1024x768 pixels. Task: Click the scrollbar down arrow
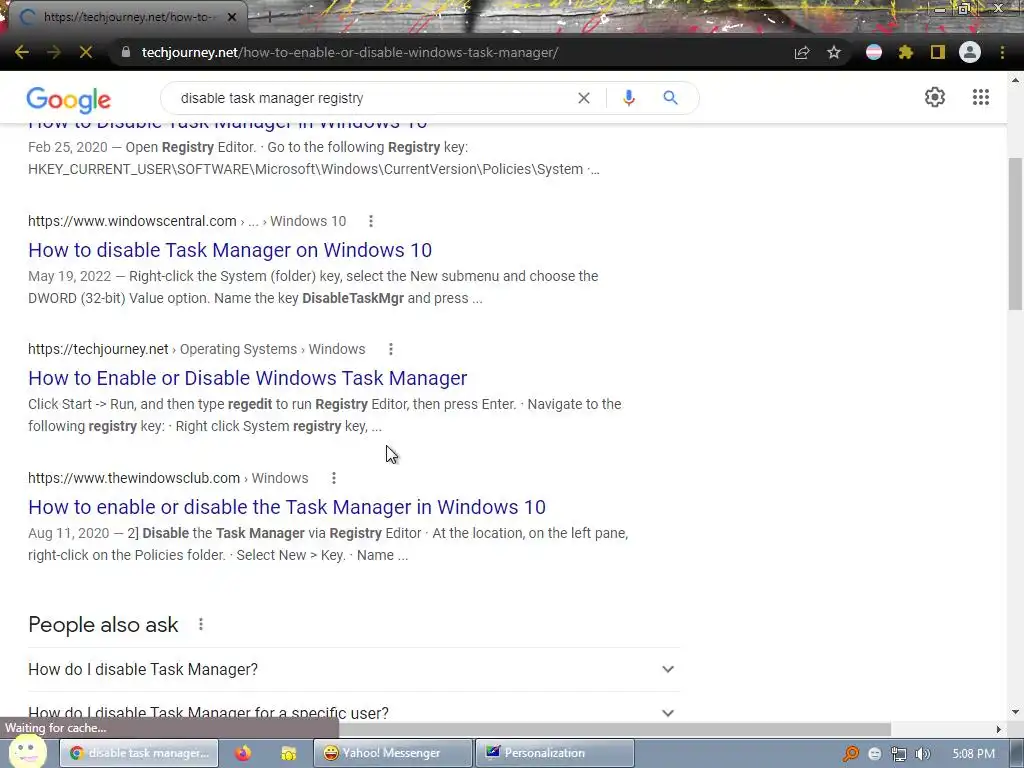(x=1015, y=712)
